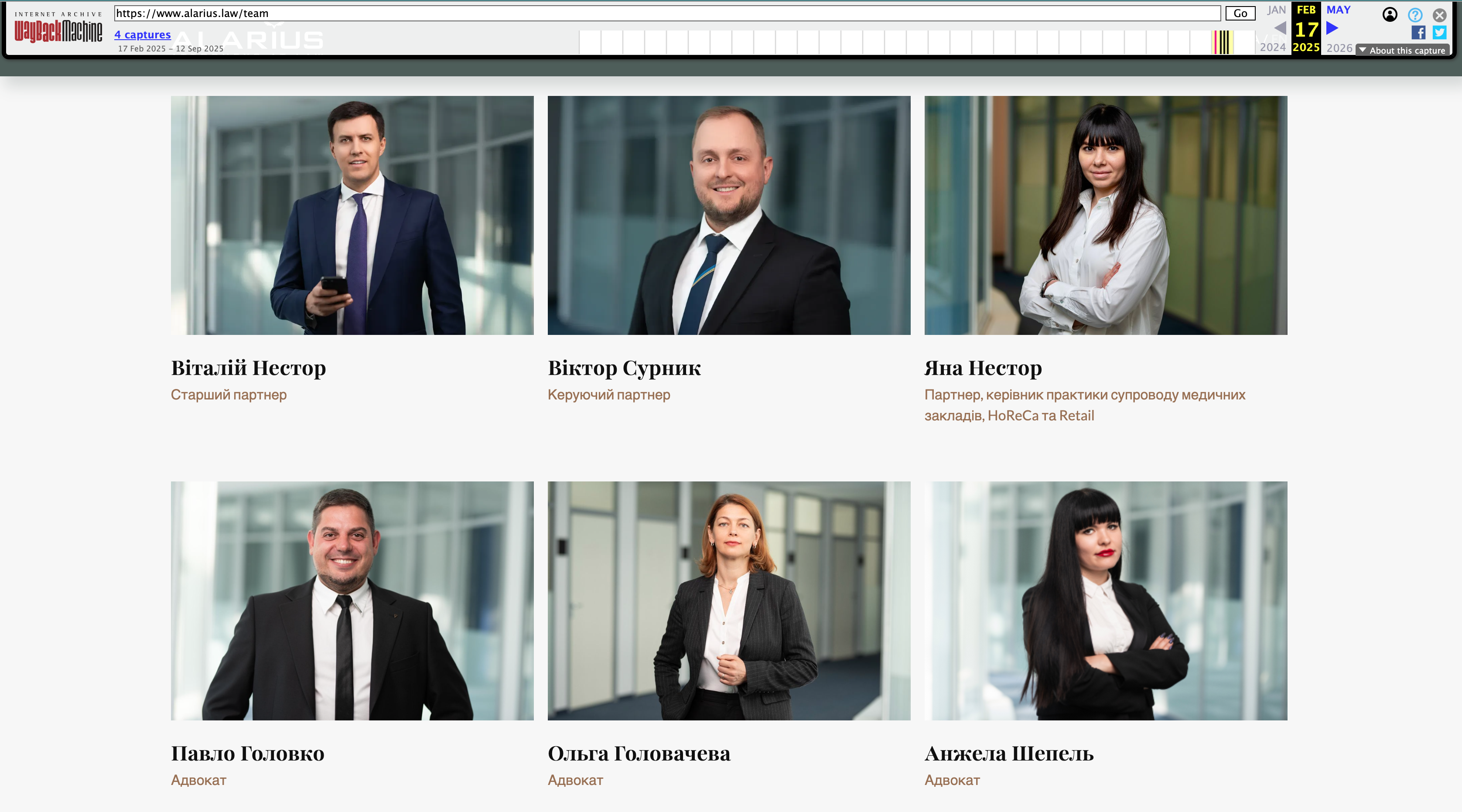
Task: Focus the Wayback URL input field
Action: (x=667, y=13)
